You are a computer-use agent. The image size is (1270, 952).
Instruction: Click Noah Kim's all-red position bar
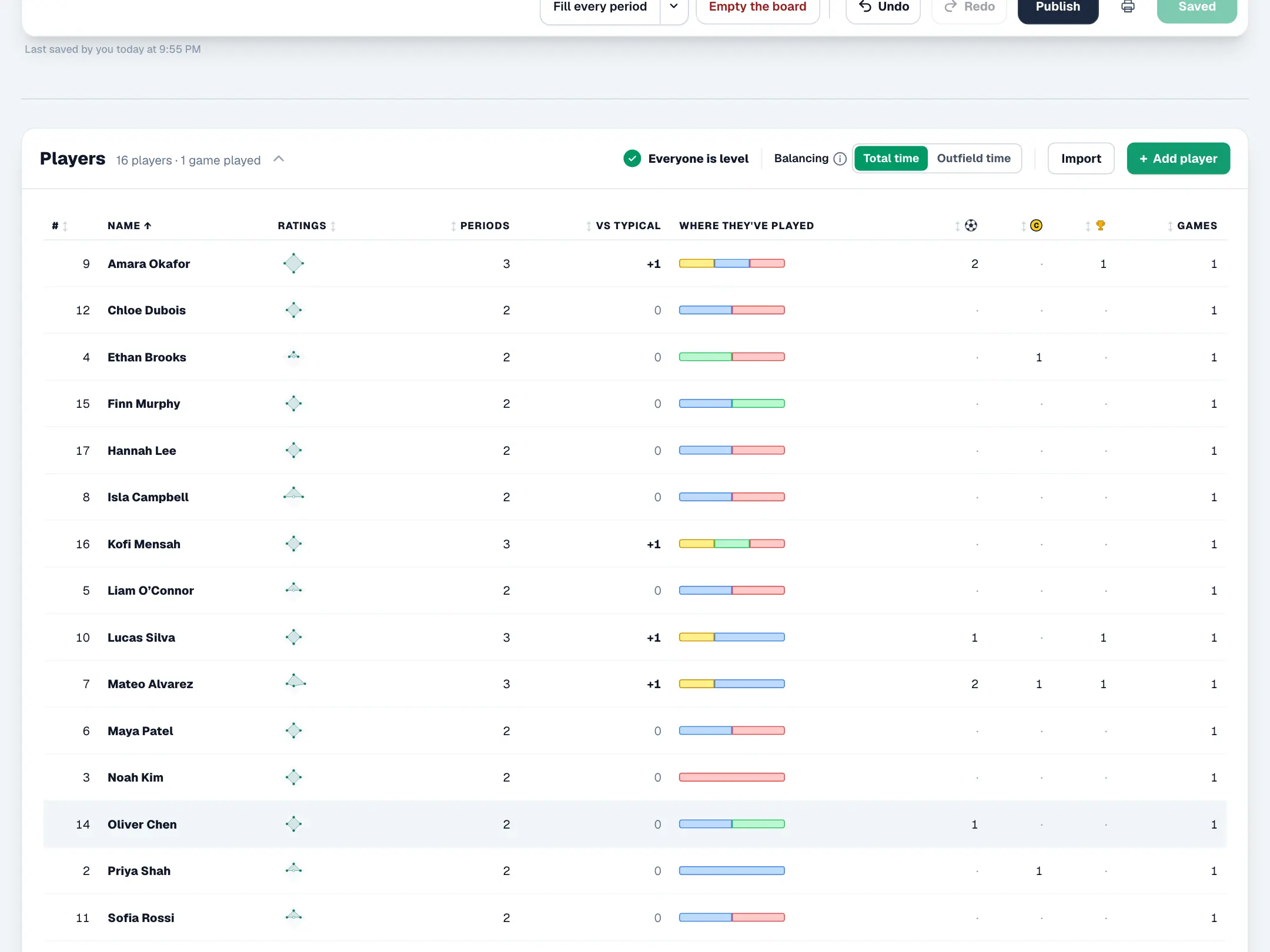coord(732,777)
